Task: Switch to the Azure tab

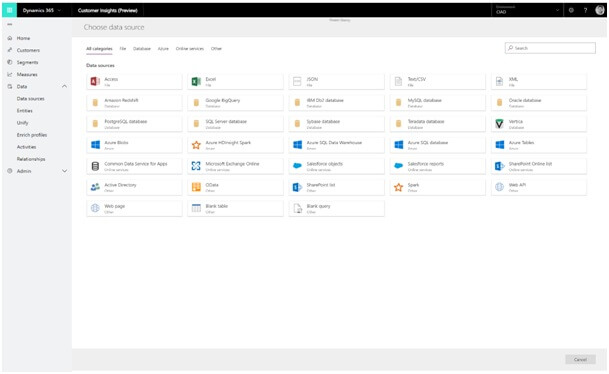Action: click(x=163, y=49)
